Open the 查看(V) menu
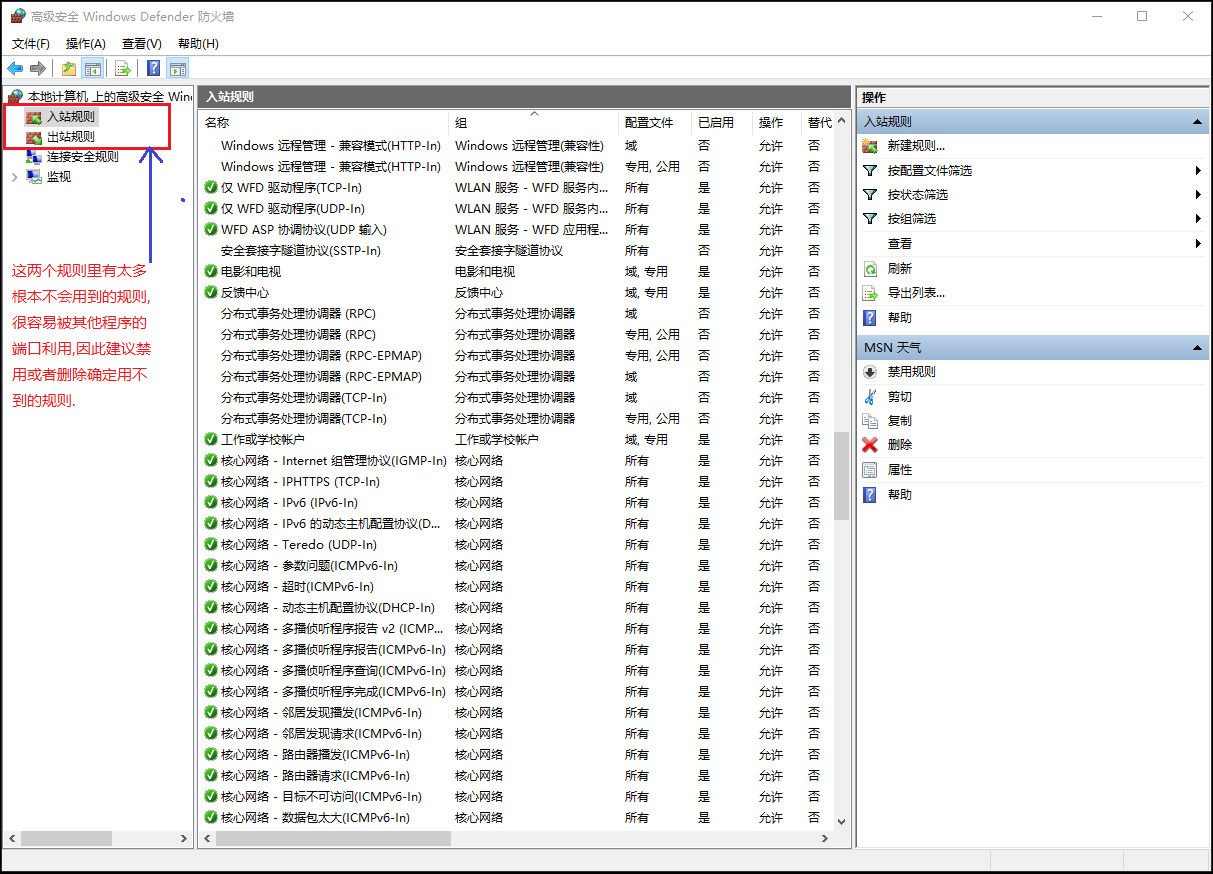The width and height of the screenshot is (1213, 874). 141,43
